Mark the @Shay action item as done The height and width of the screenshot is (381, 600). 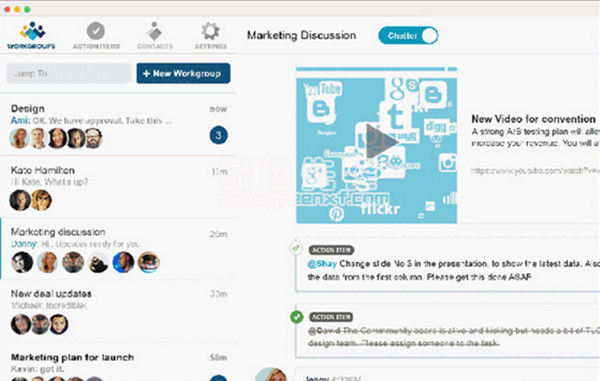pyautogui.click(x=296, y=248)
